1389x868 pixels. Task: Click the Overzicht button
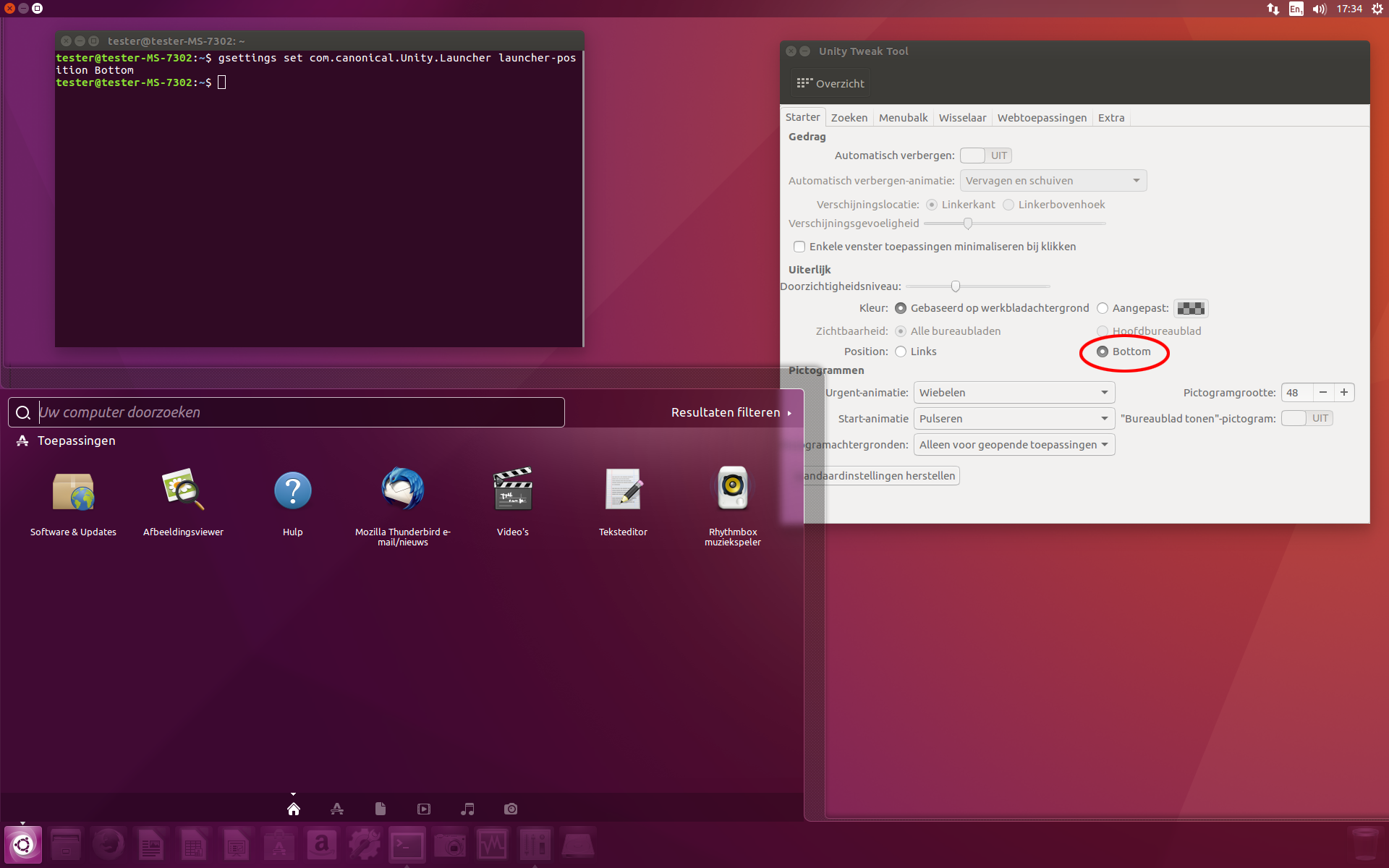pyautogui.click(x=831, y=84)
